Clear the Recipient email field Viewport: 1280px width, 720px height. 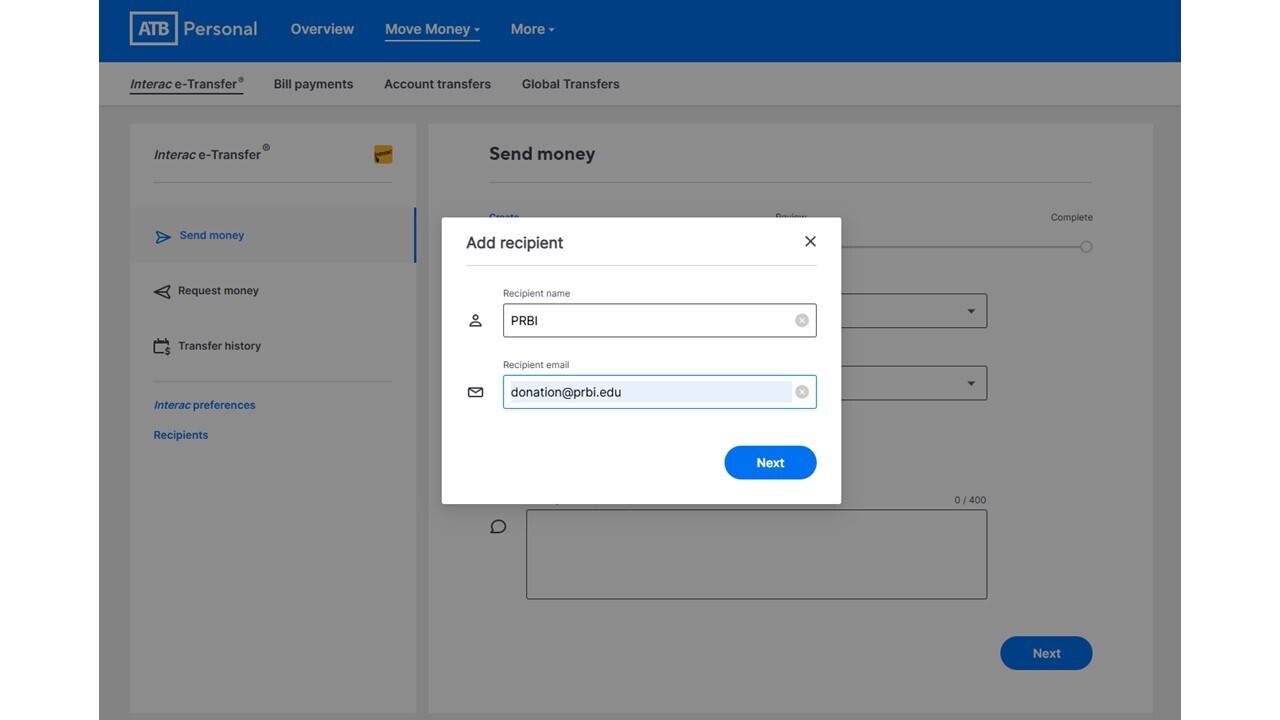click(802, 392)
